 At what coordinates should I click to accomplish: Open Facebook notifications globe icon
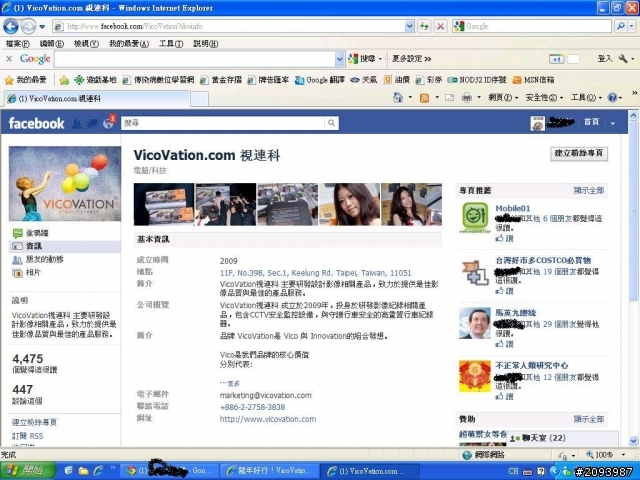(108, 123)
